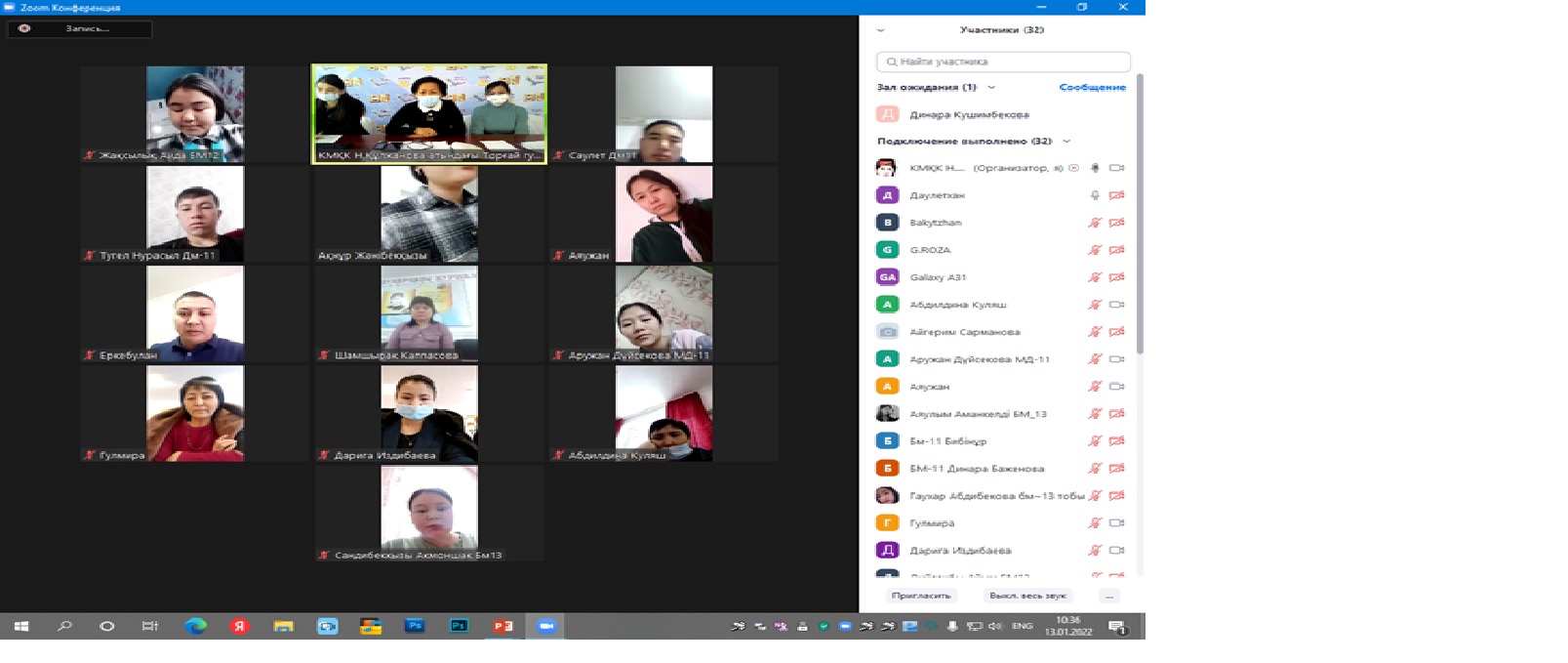Click Даулетхан's microphone icon in participants list
Image resolution: width=1568 pixels, height=663 pixels.
pos(1095,195)
